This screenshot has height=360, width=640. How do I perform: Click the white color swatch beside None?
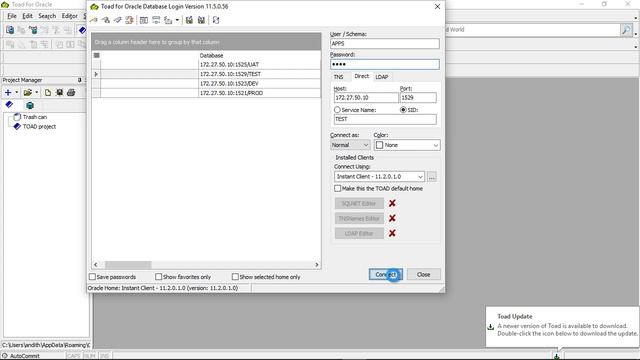coord(380,145)
